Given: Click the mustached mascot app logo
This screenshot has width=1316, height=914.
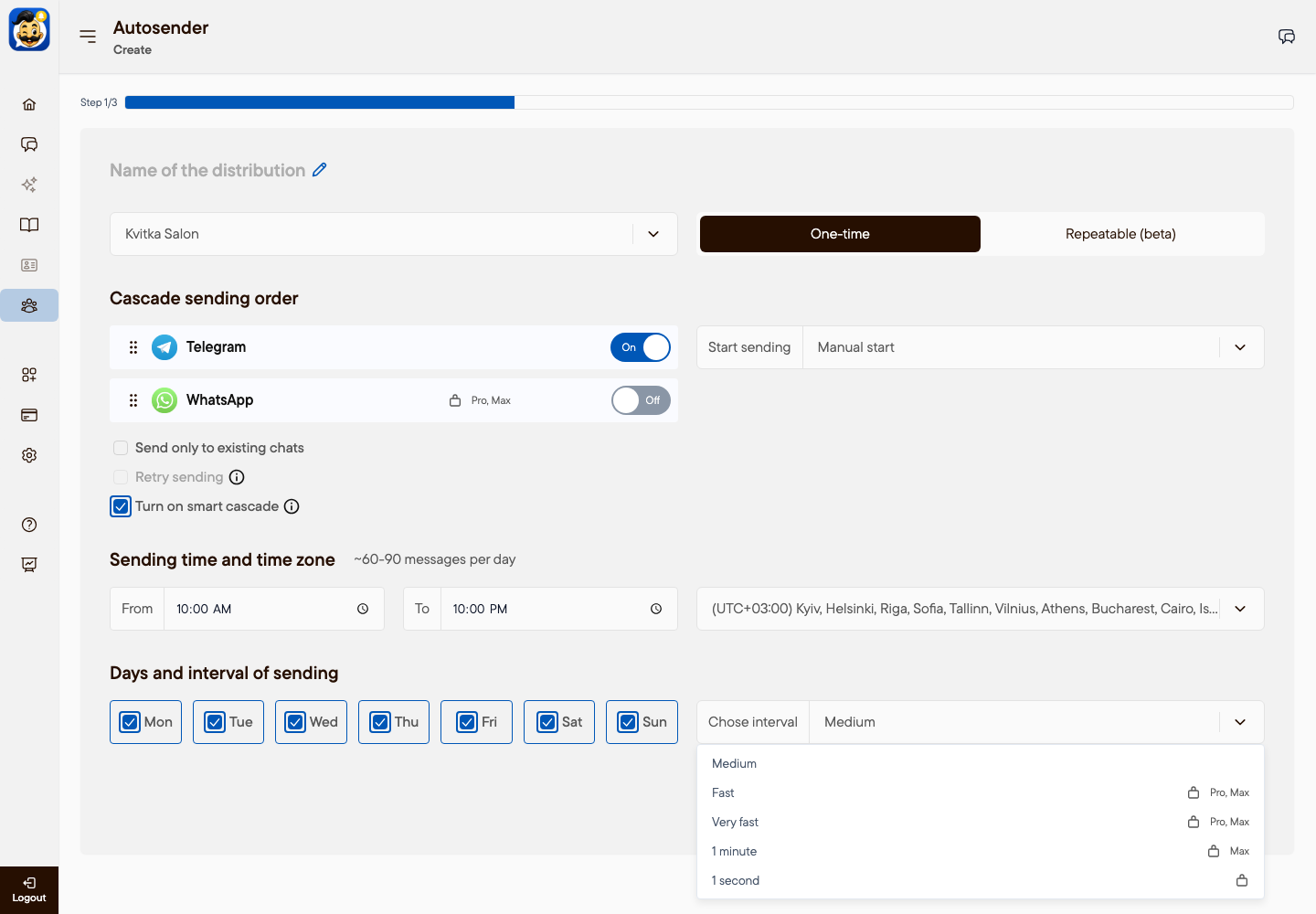Looking at the screenshot, I should click(29, 30).
